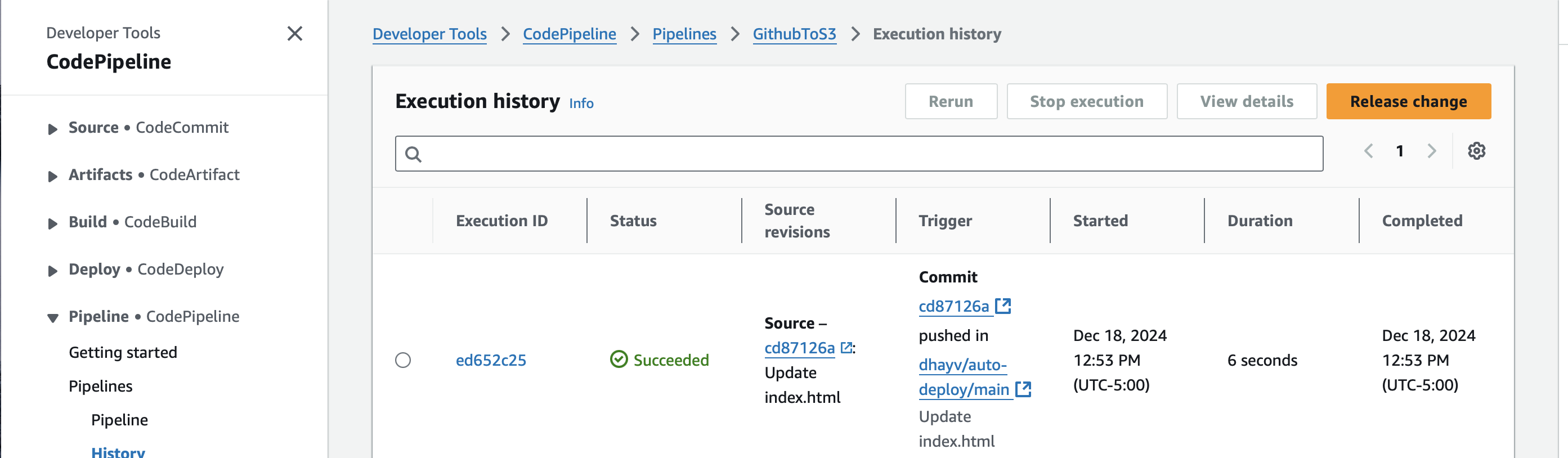Image resolution: width=1568 pixels, height=458 pixels.
Task: Click the Release change button
Action: [x=1409, y=102]
